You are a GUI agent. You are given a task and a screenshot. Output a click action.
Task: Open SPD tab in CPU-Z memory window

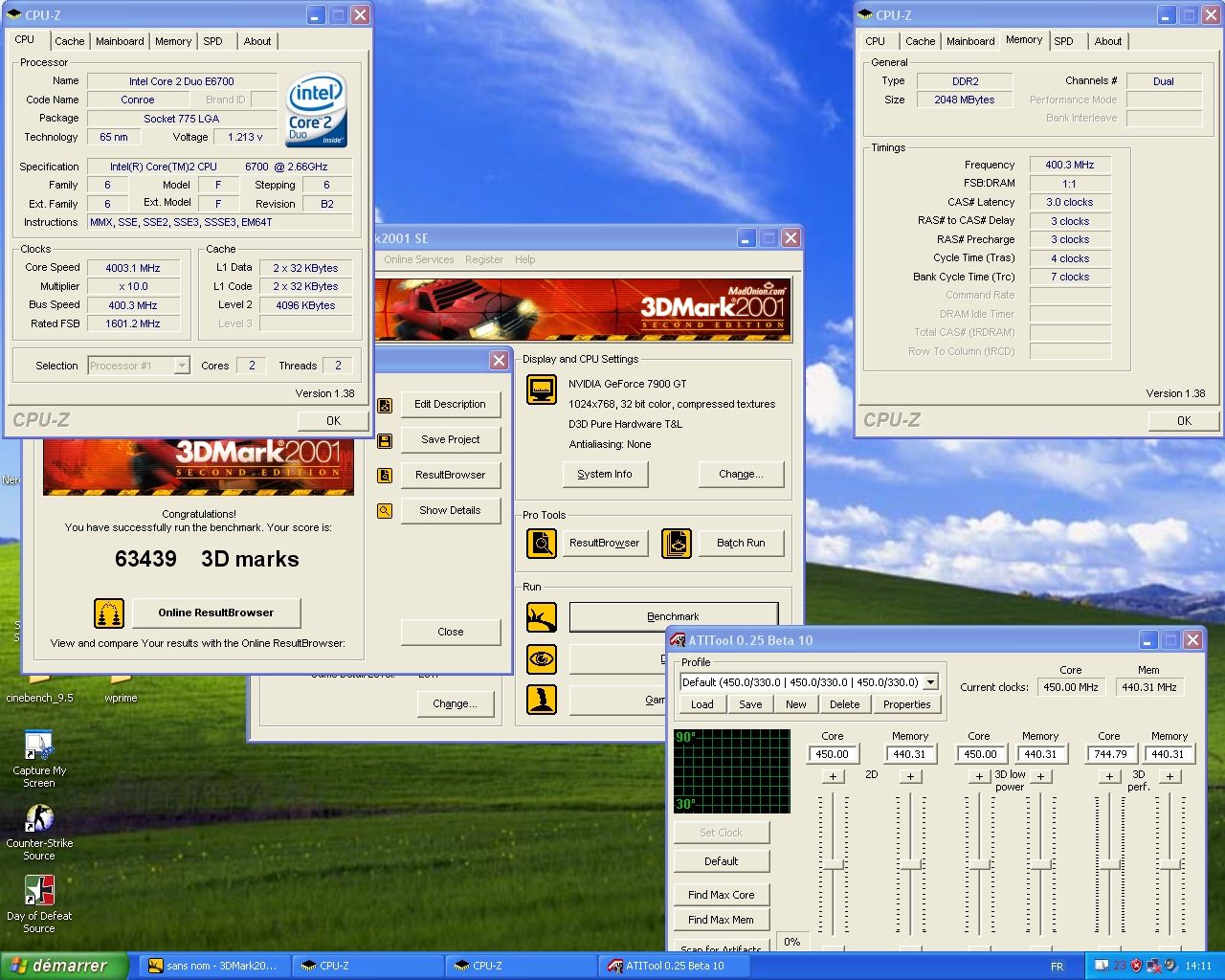(1063, 41)
